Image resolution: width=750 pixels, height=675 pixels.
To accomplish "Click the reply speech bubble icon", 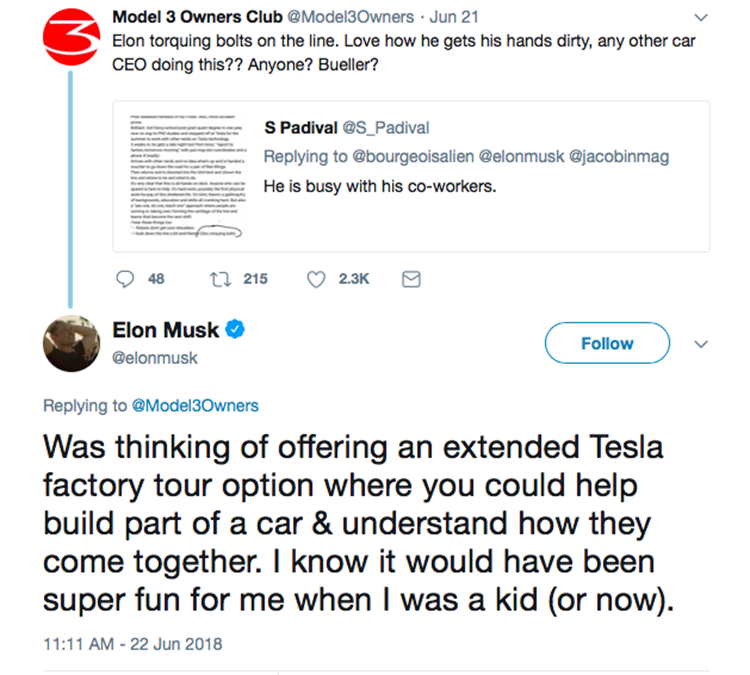I will click(x=125, y=279).
